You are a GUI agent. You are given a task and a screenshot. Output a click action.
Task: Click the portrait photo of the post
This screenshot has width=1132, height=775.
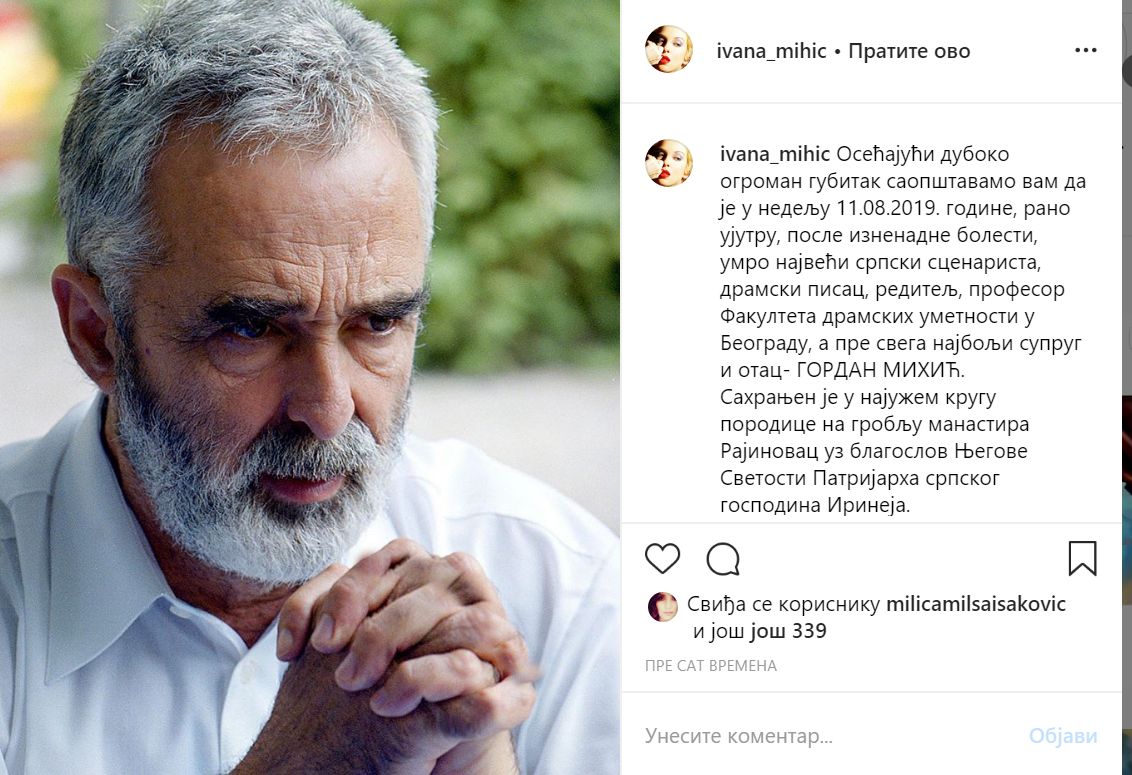[x=310, y=387]
